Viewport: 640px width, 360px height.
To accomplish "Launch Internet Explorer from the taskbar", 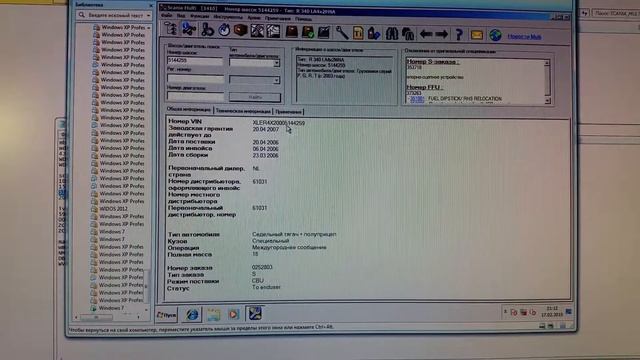I will pos(192,314).
